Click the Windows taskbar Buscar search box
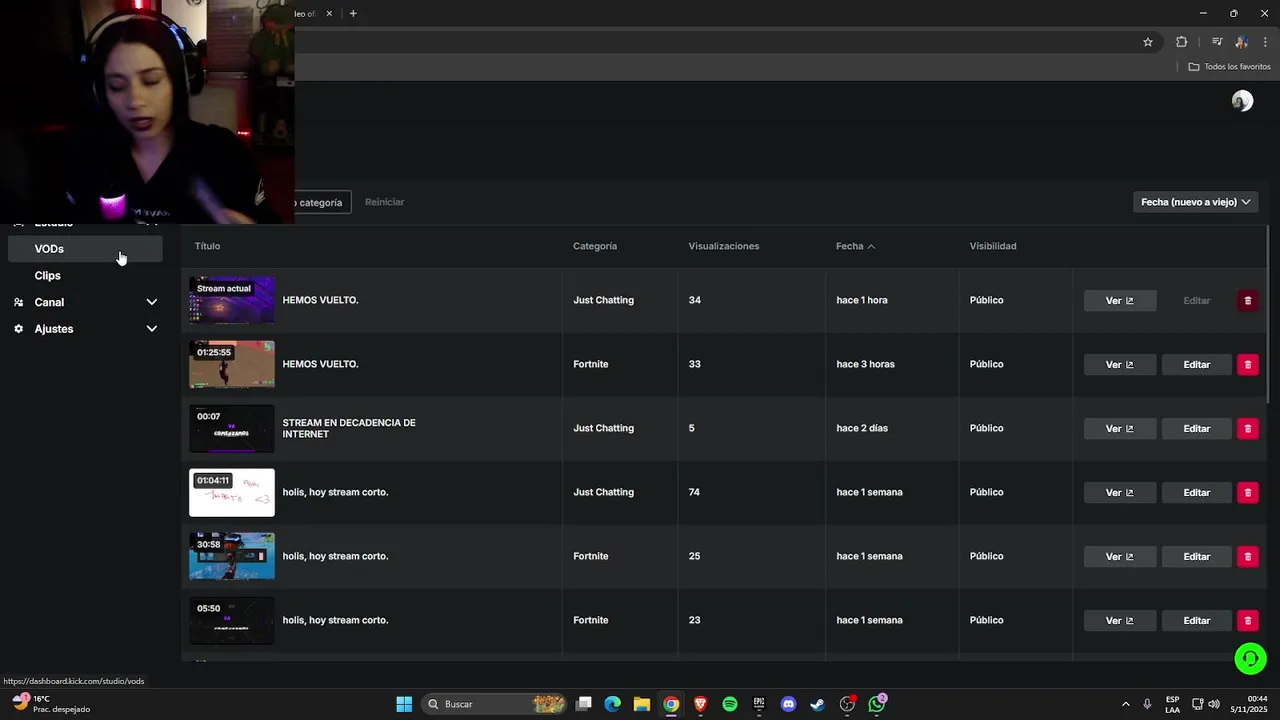 pos(494,704)
